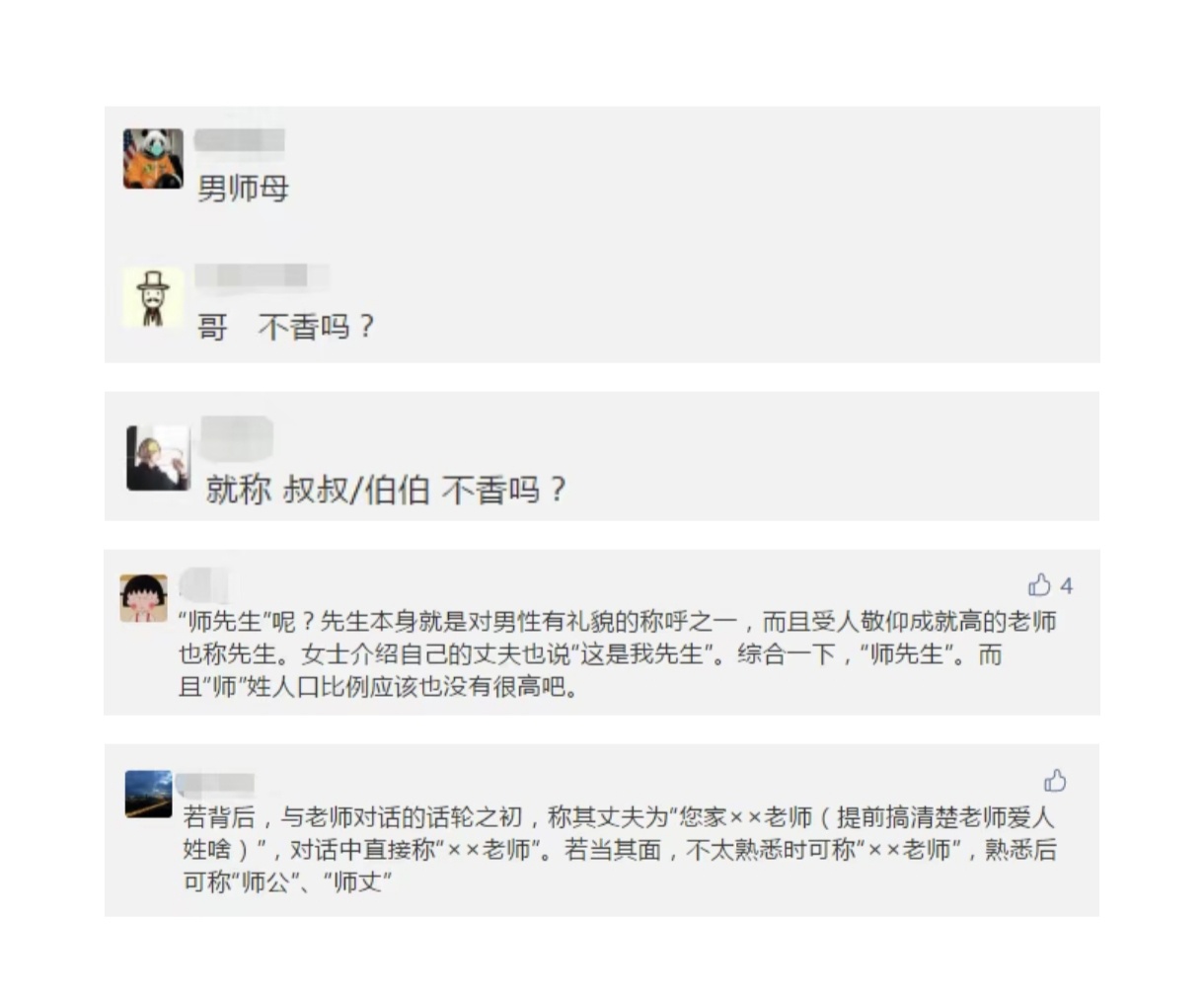Click blurred username above "哥 不香吗？"

[x=262, y=275]
